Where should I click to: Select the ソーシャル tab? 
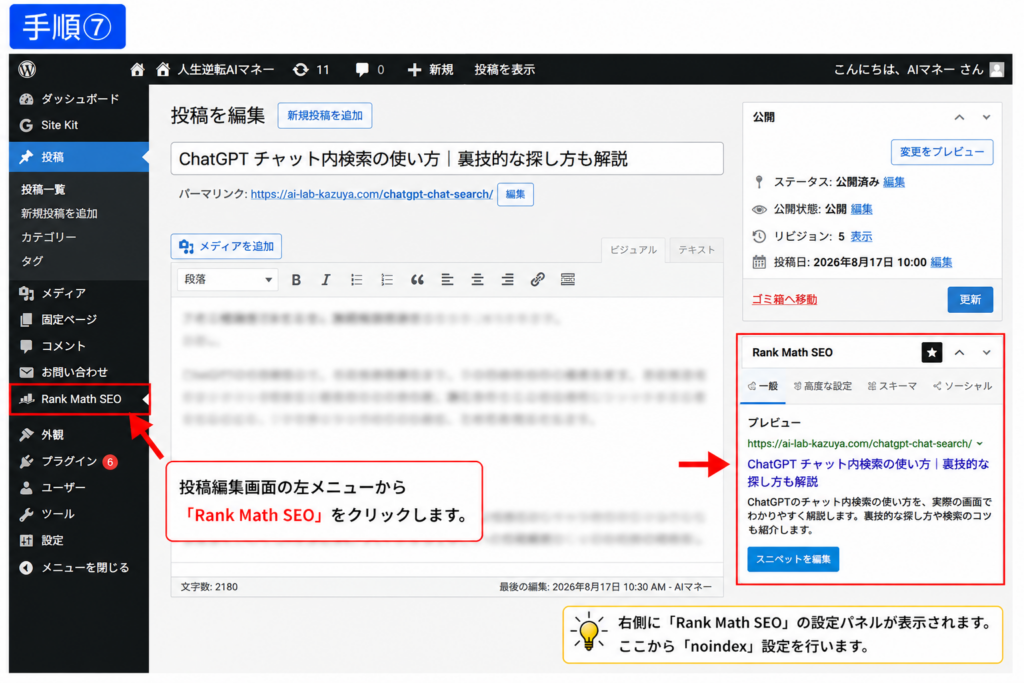[x=963, y=386]
